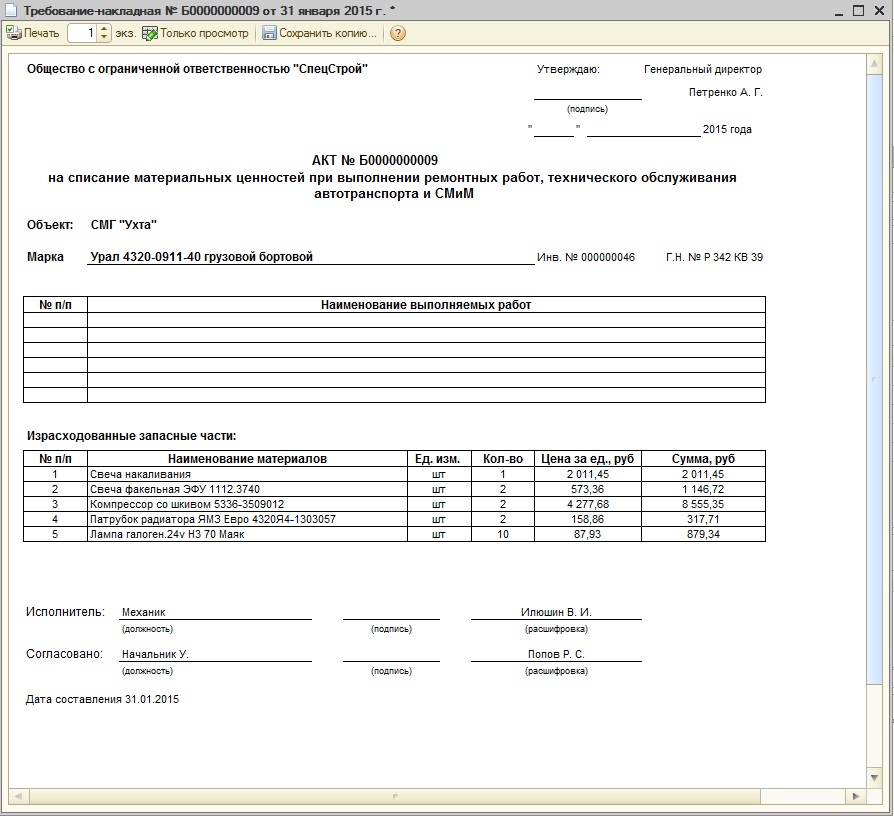Toggle Только просмотр view-only mode
894x816 pixels.
click(195, 33)
